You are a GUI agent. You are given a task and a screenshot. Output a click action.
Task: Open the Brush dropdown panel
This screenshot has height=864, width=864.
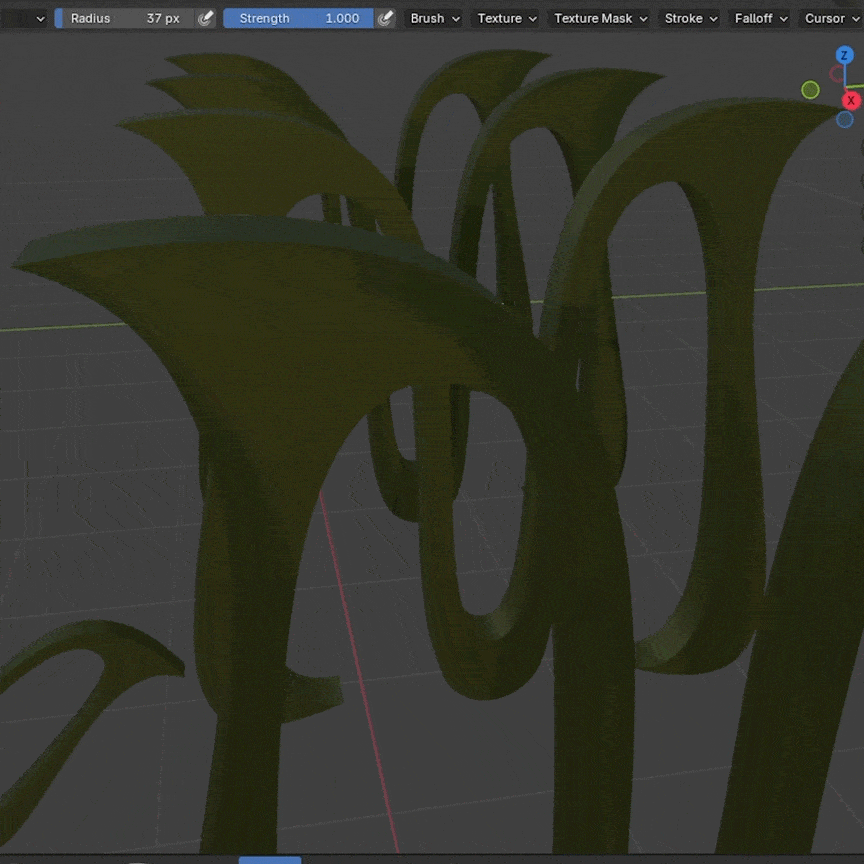435,18
